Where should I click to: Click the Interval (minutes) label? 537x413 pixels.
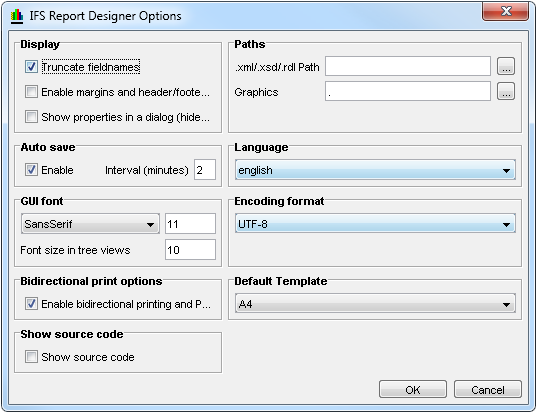147,170
